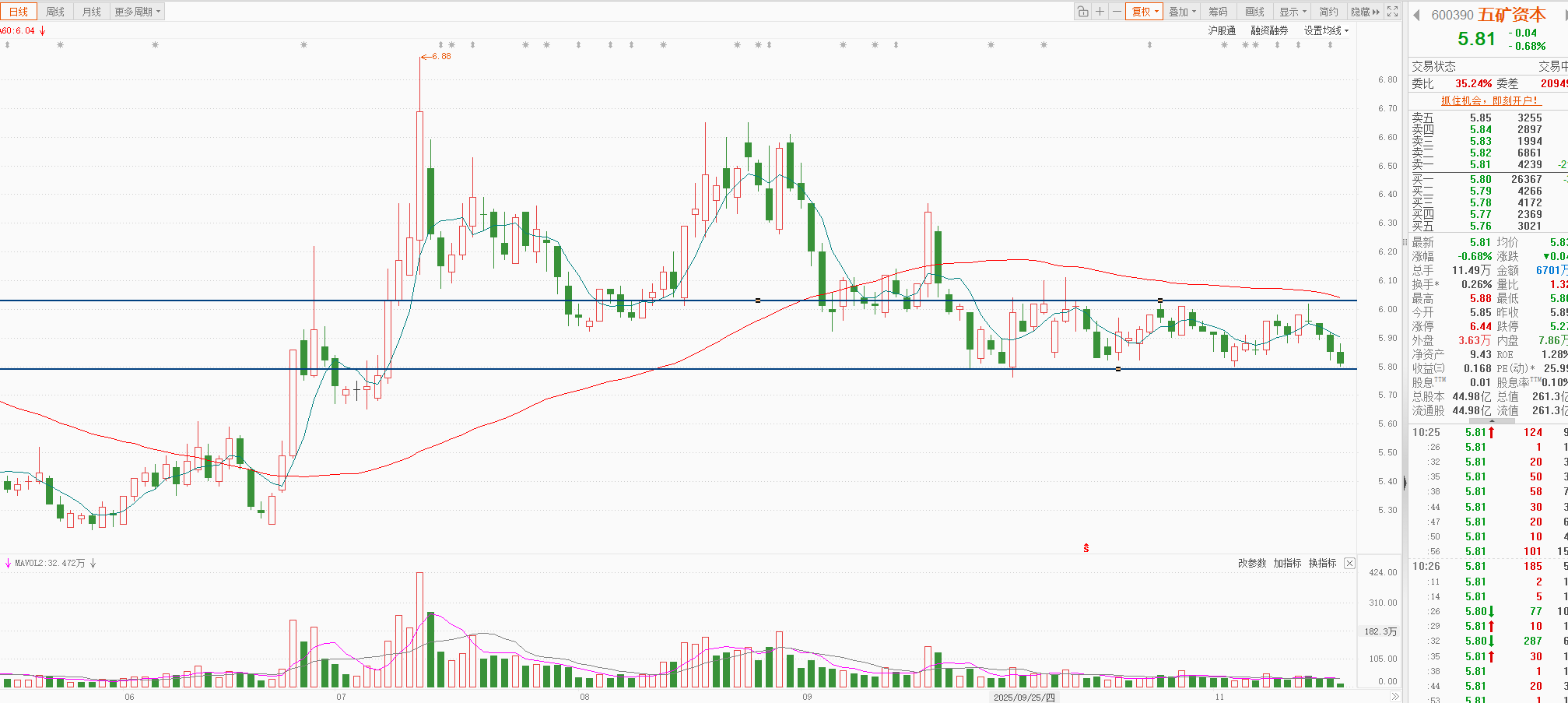Click magenta arrow before MAVOL2 label
Screen dimensions: 1568x703
point(8,563)
